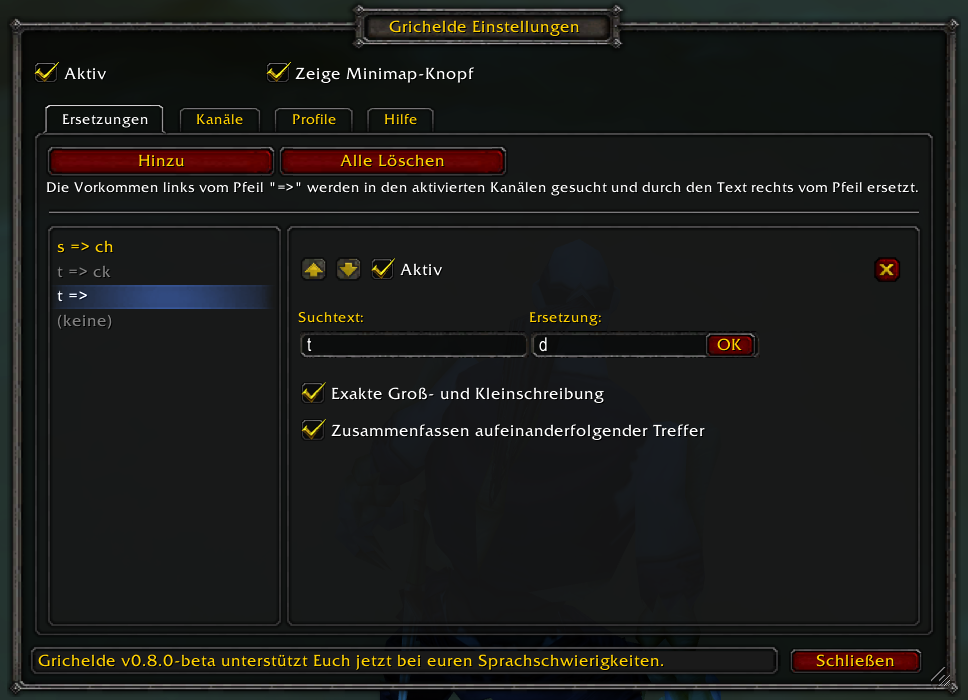Uncheck the replacement's Aktiv checkbox
The height and width of the screenshot is (700, 968).
pyautogui.click(x=382, y=269)
